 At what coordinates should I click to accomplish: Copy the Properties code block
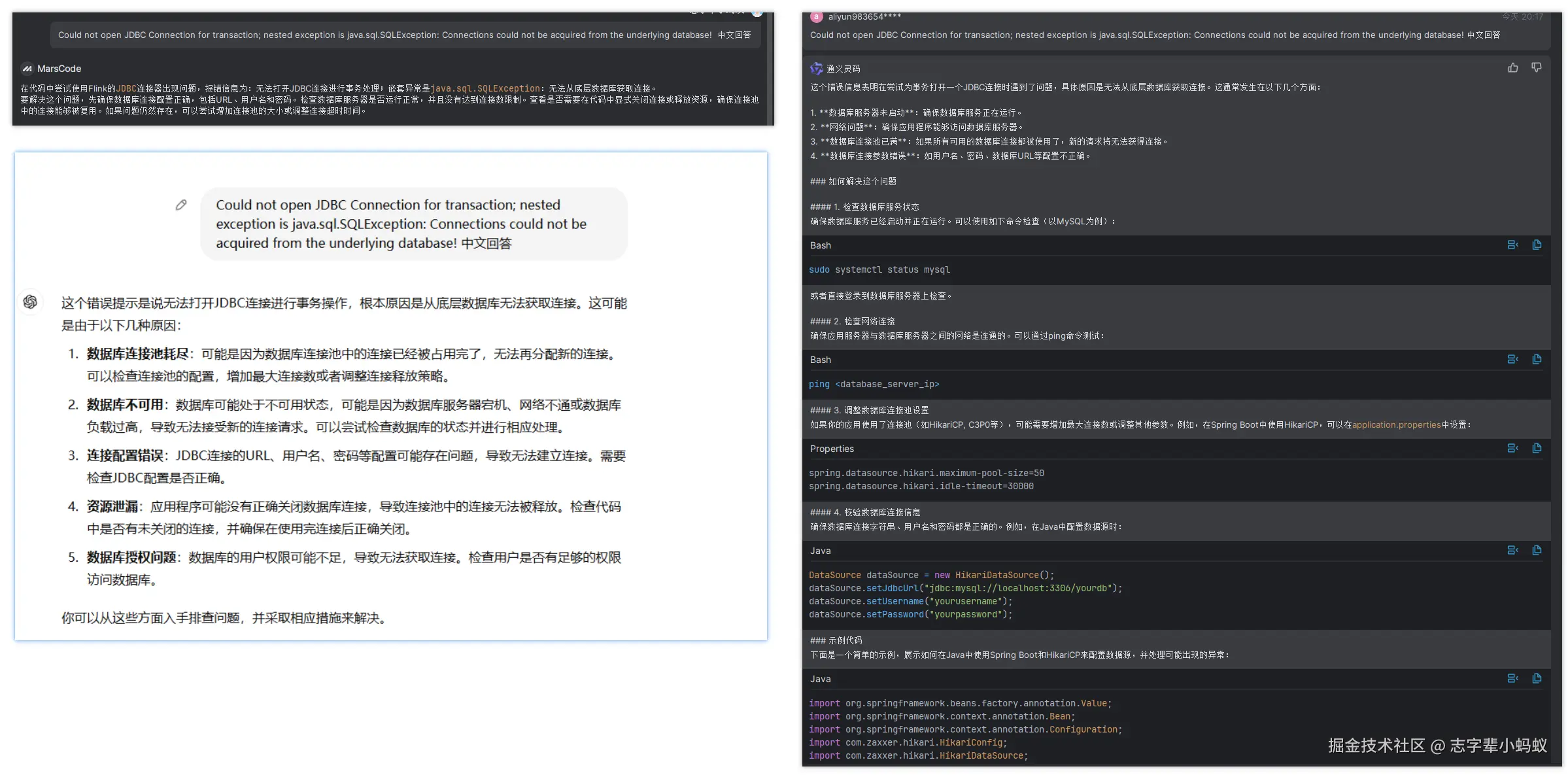pyautogui.click(x=1537, y=448)
